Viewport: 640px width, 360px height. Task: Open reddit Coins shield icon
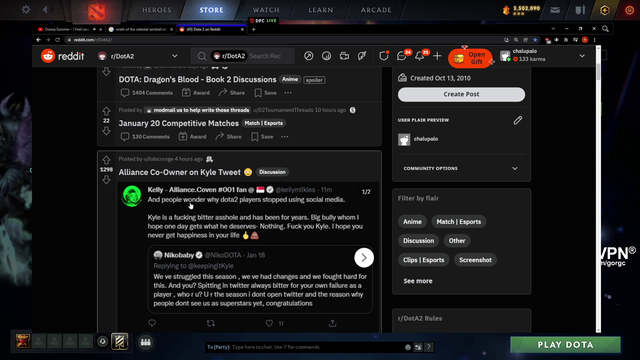click(x=383, y=56)
